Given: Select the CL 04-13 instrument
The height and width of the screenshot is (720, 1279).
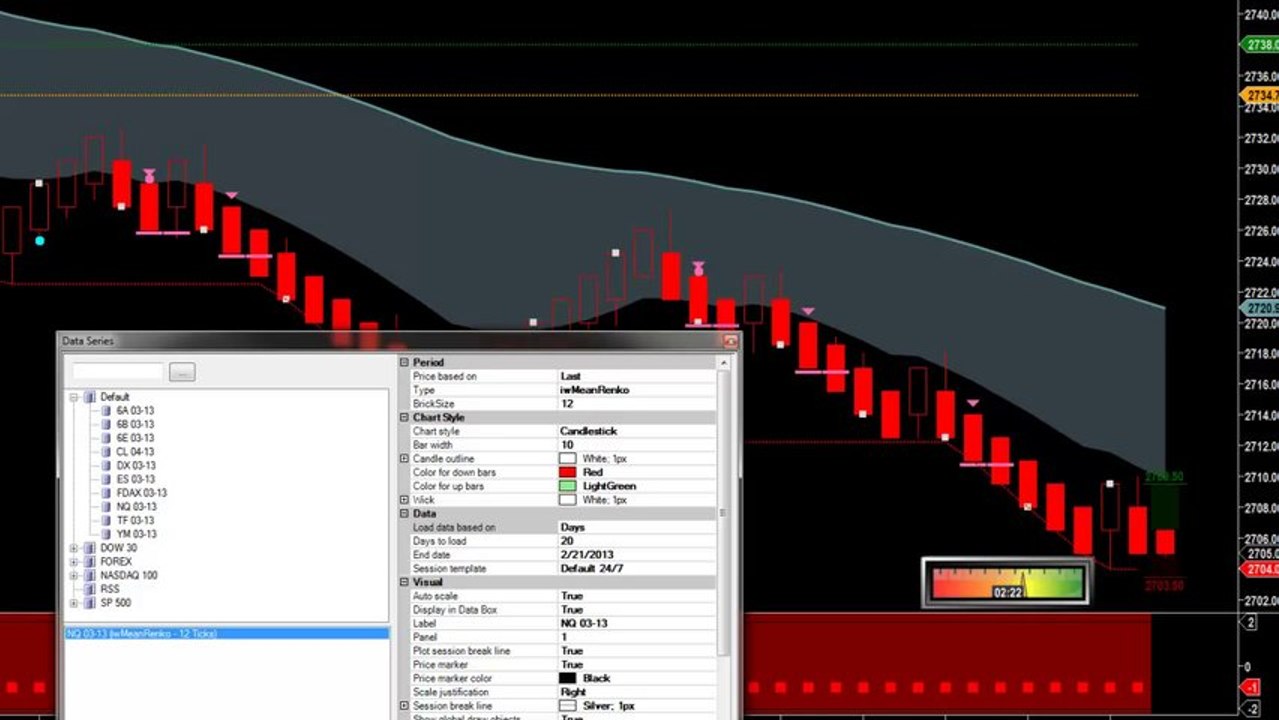Looking at the screenshot, I should pyautogui.click(x=135, y=452).
